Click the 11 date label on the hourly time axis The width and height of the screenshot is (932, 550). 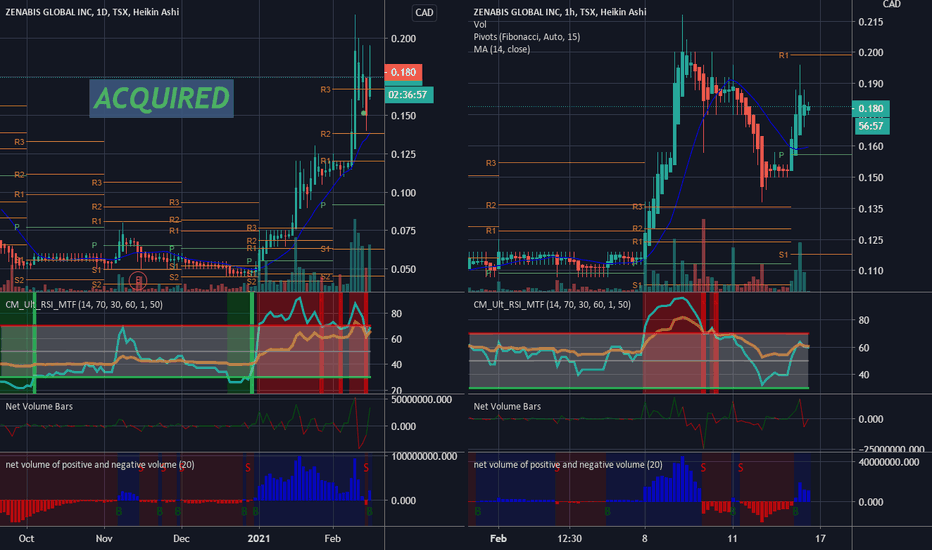pyautogui.click(x=732, y=539)
